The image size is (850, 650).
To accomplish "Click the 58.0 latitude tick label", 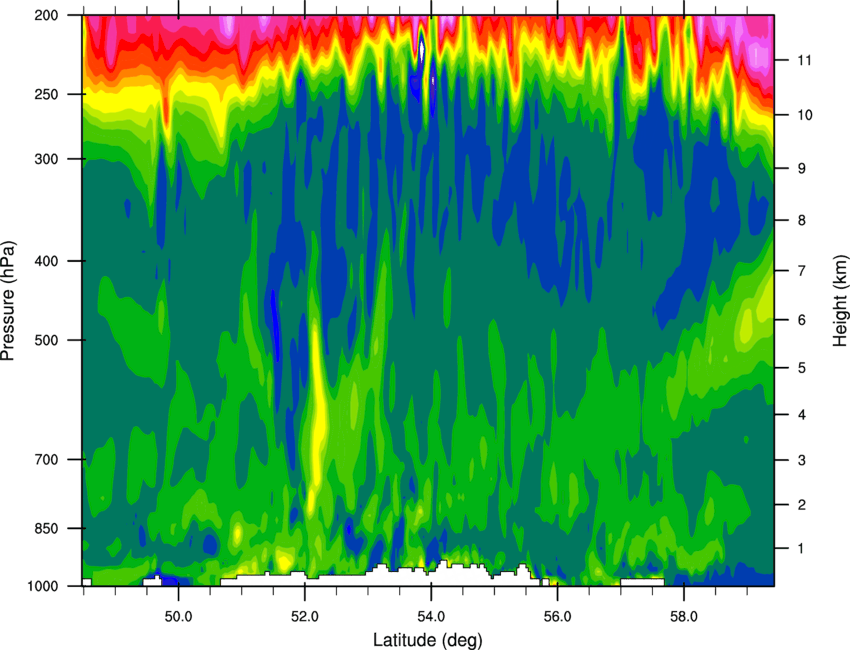I will click(x=684, y=616).
